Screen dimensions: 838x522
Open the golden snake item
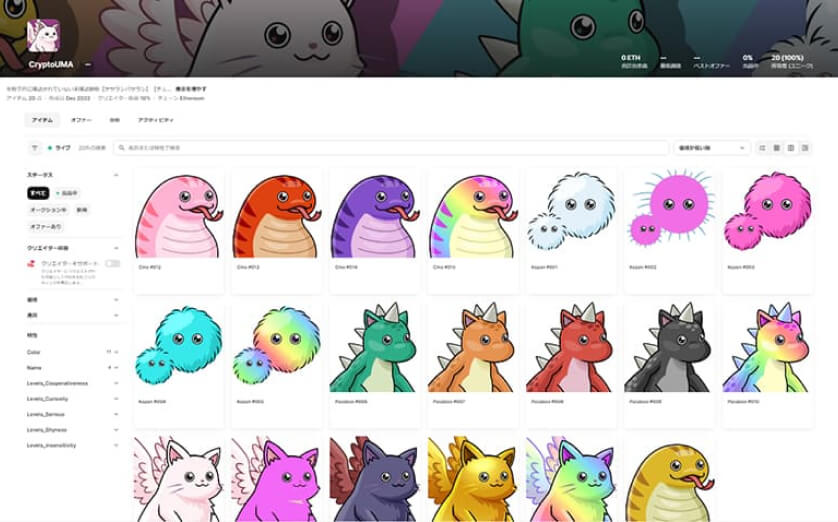coord(670,479)
